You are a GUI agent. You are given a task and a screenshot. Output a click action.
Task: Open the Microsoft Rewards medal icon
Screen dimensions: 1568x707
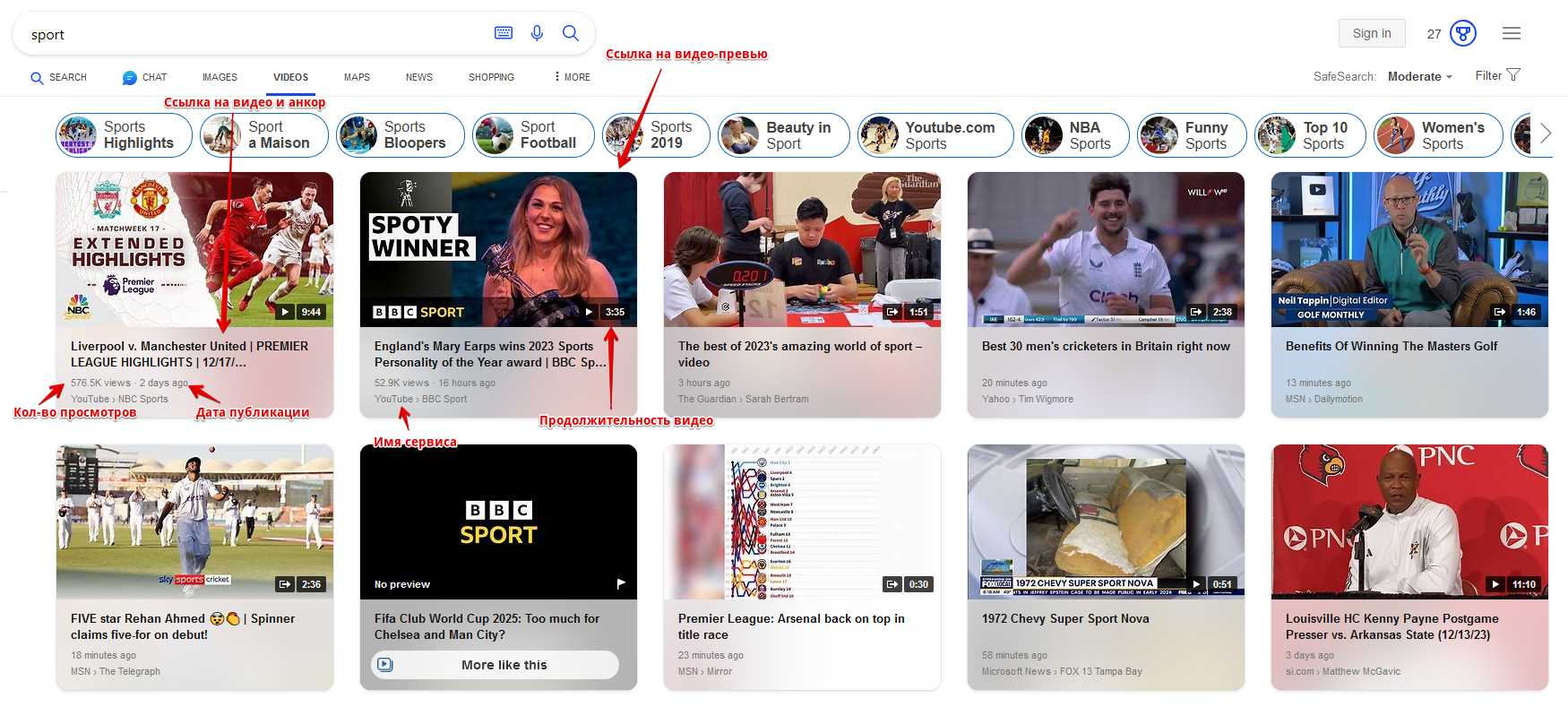[x=1462, y=33]
